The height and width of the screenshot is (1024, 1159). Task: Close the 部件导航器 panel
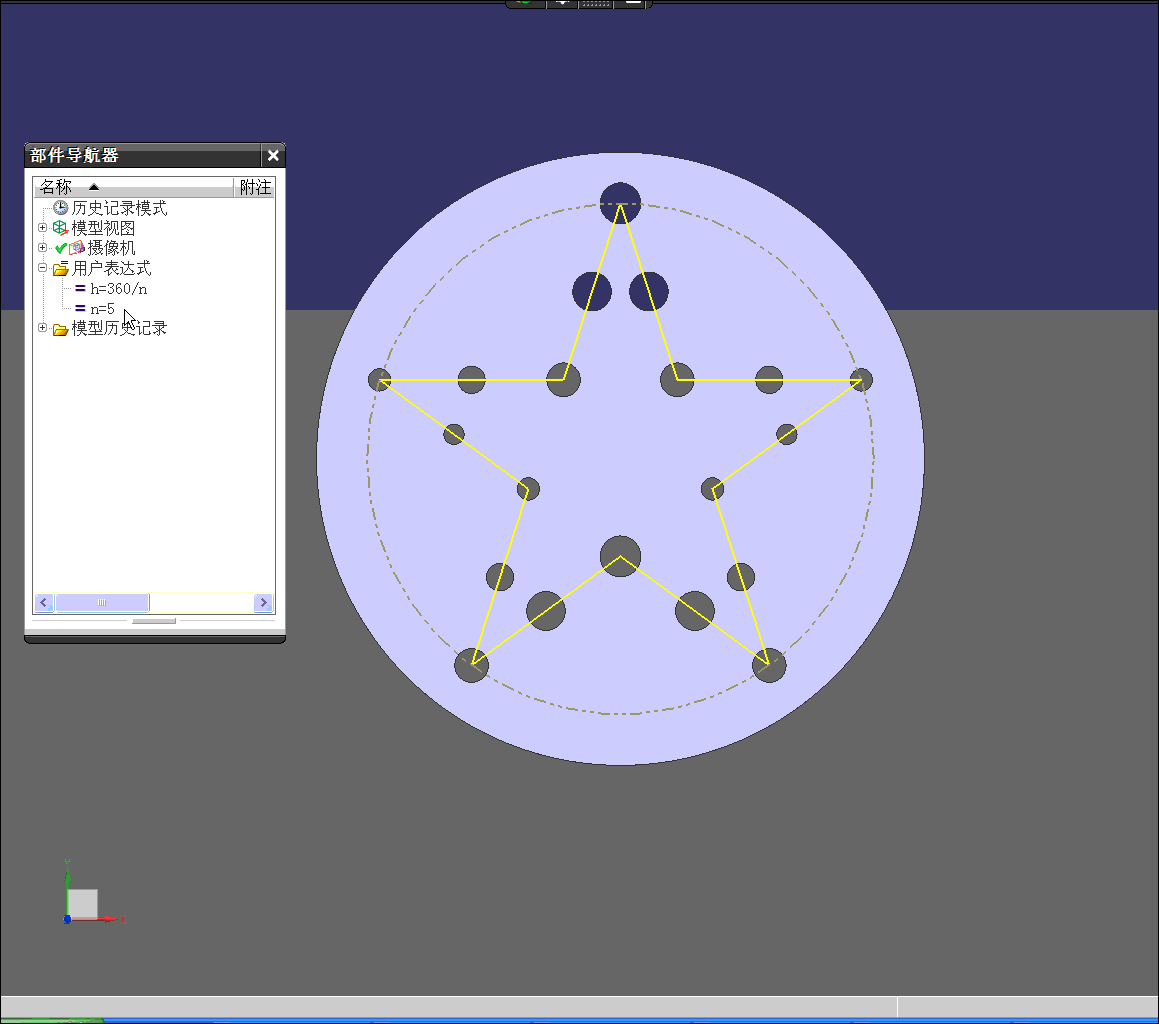pyautogui.click(x=273, y=155)
